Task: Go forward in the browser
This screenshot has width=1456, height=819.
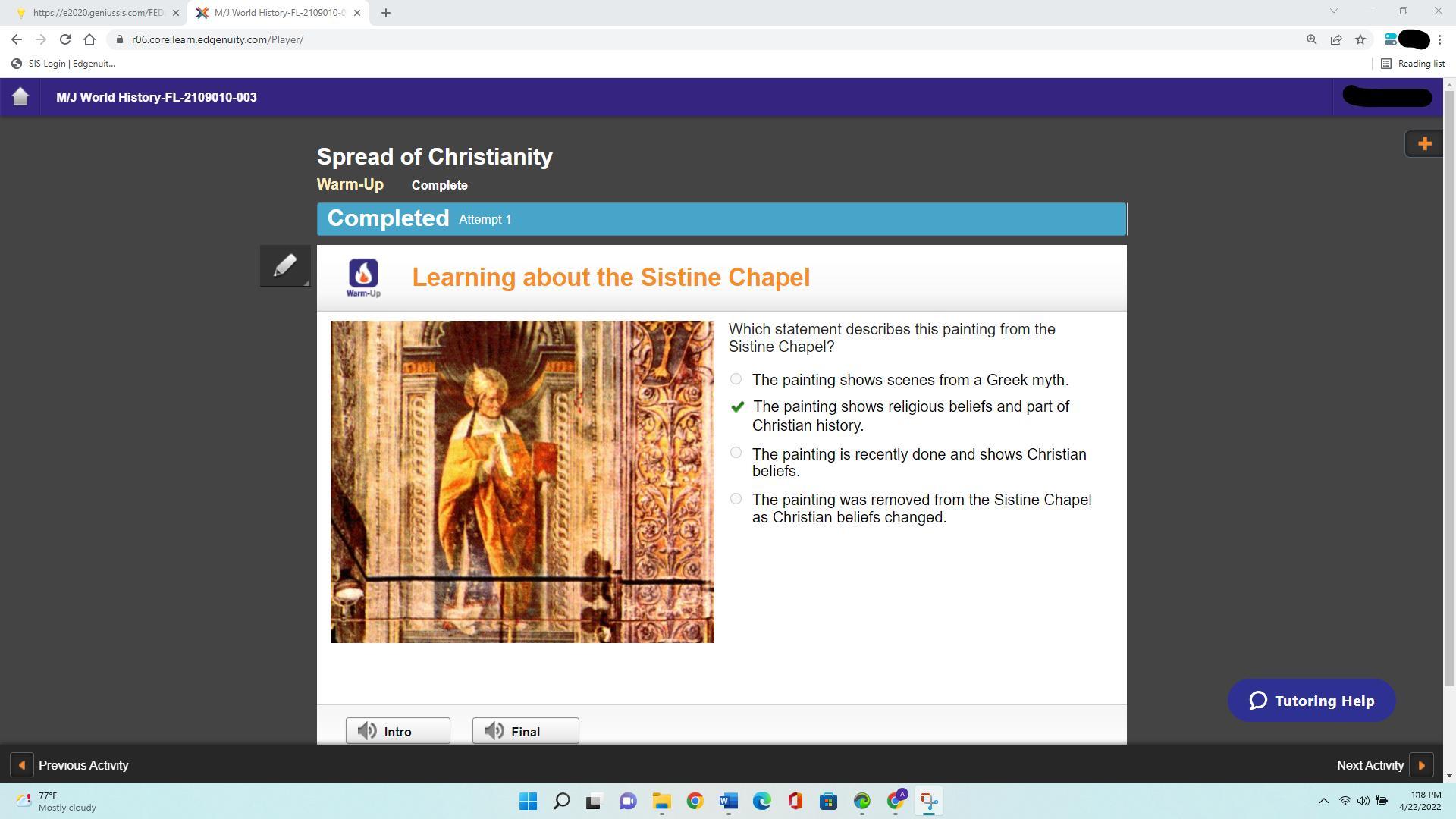Action: coord(41,39)
